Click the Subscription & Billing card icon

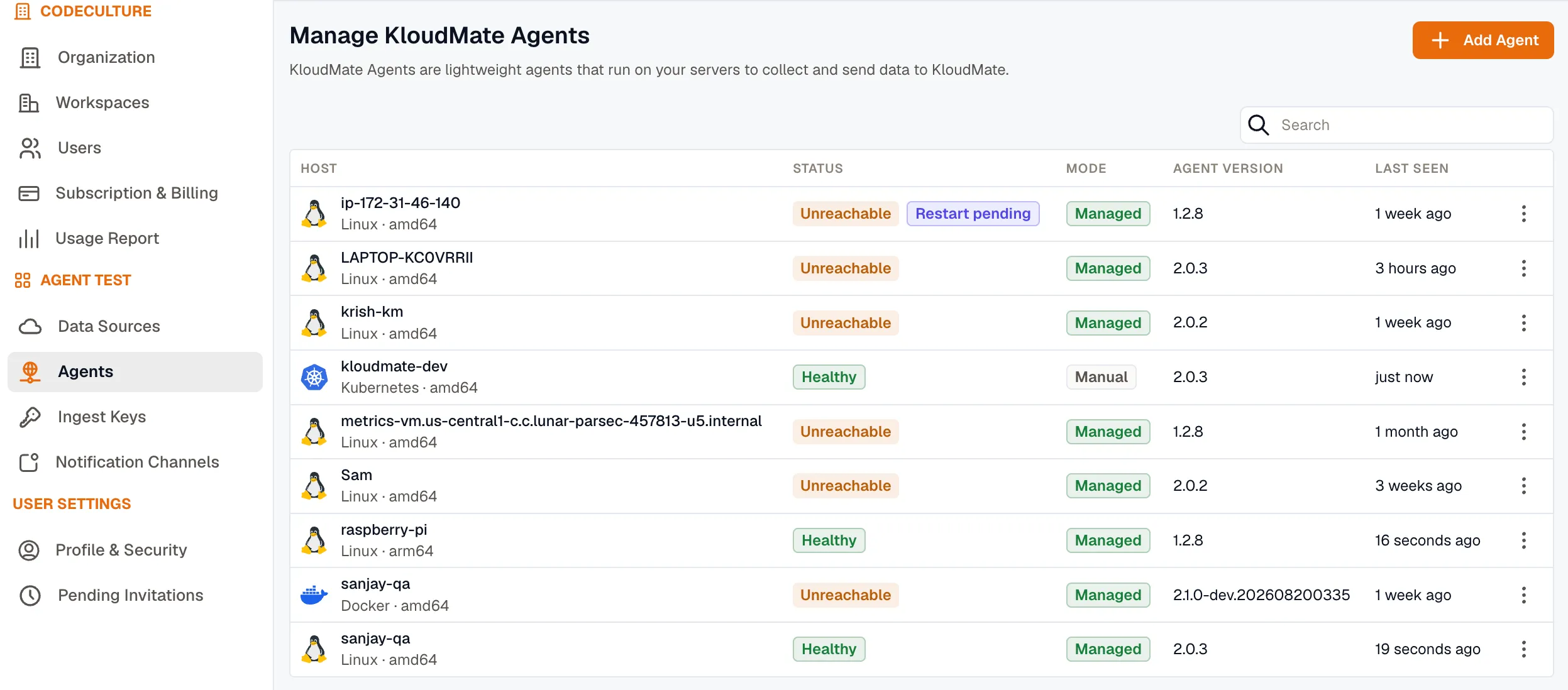29,194
